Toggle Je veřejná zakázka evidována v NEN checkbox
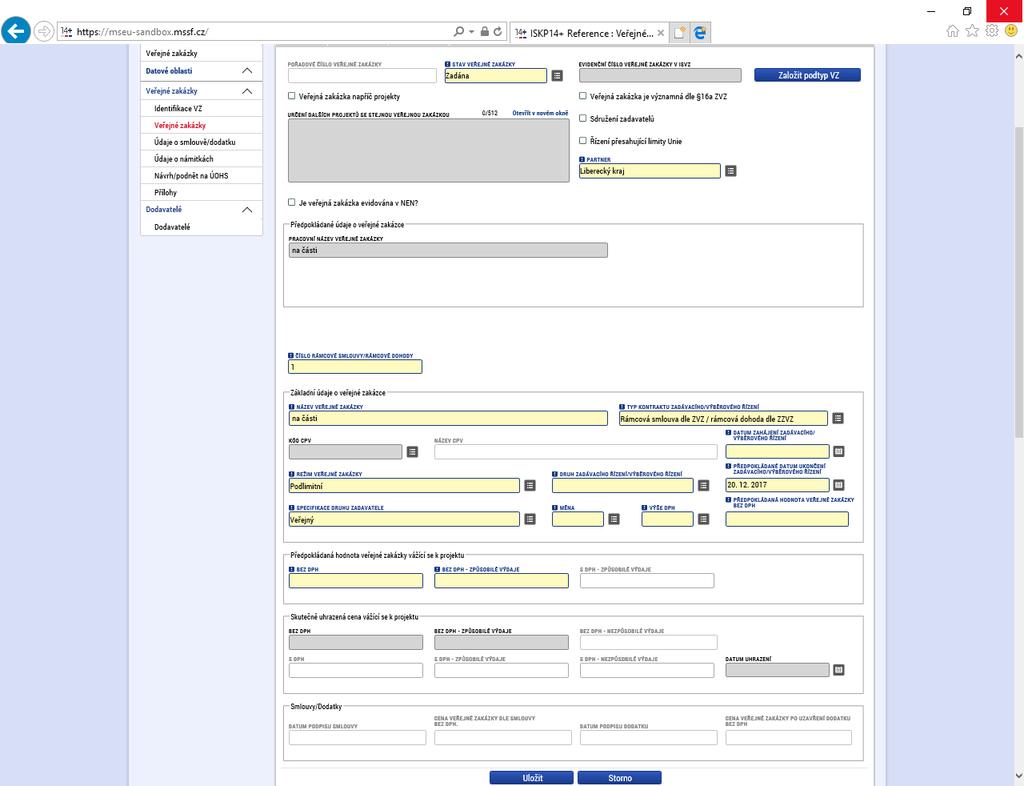 coord(292,202)
